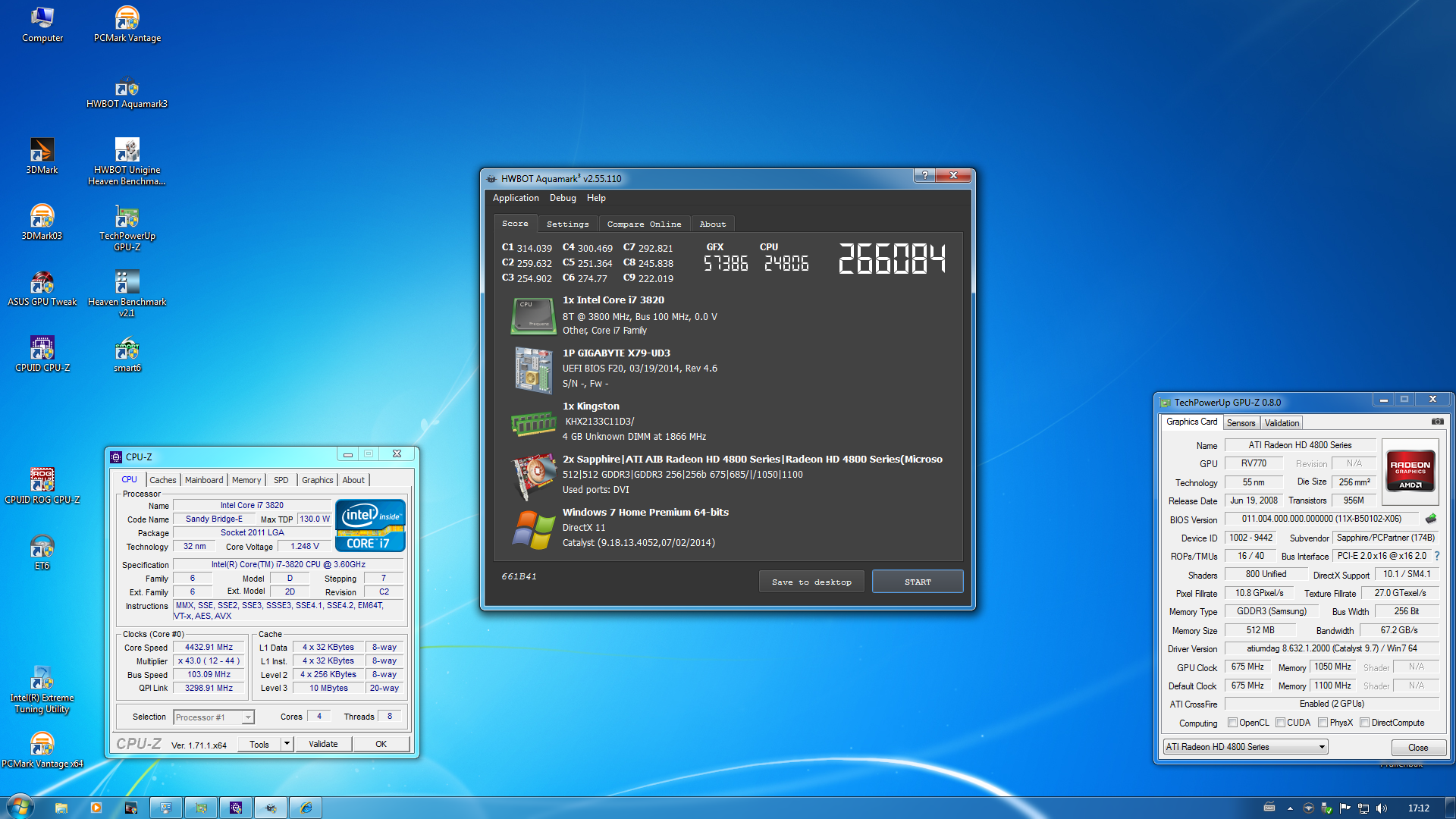Screen dimensions: 1456x819
Task: Switch to the About tab in Aquamark
Action: [712, 224]
